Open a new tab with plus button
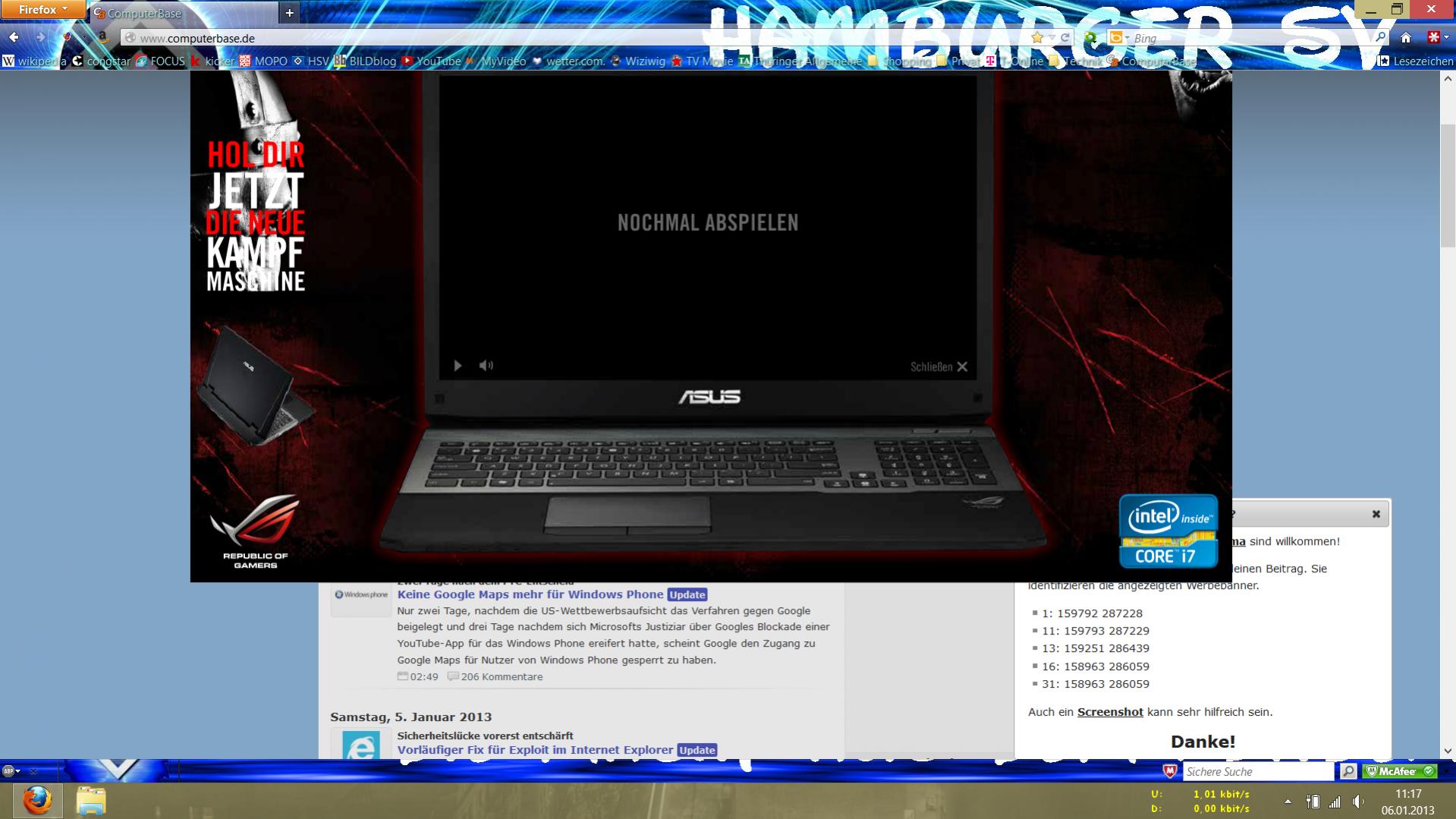Viewport: 1456px width, 819px height. (x=289, y=13)
